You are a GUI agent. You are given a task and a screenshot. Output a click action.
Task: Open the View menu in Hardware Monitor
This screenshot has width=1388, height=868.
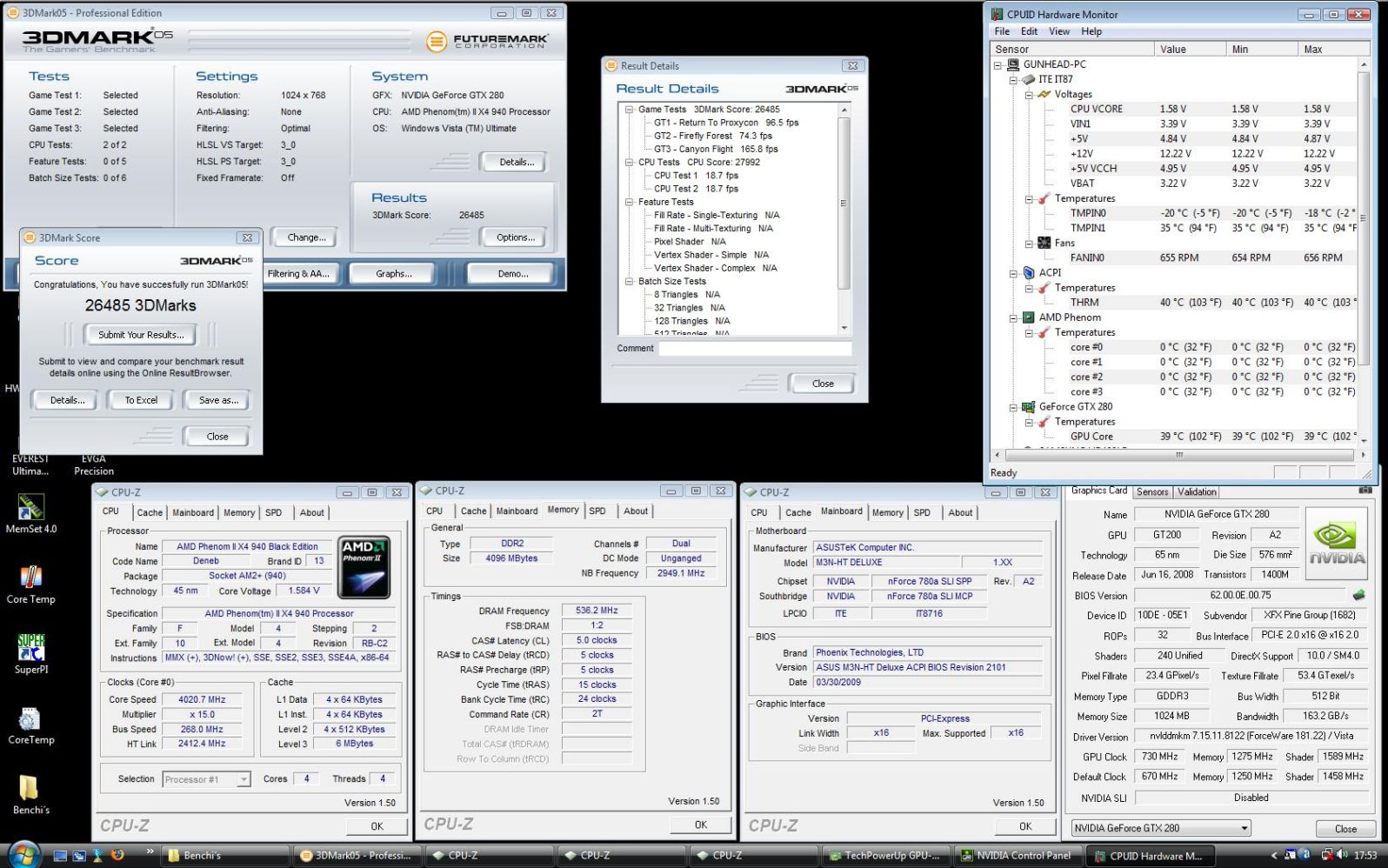coord(1059,31)
